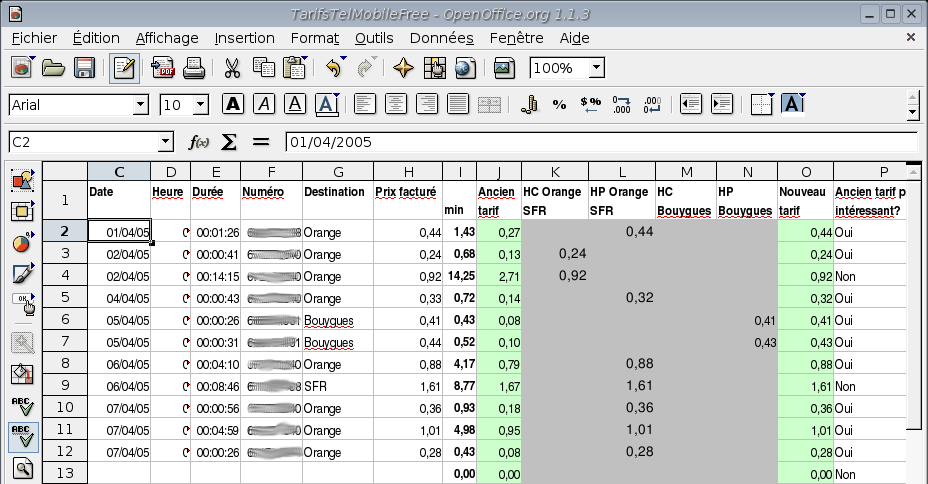This screenshot has height=484, width=928.
Task: Decrease the cell indent
Action: [x=691, y=105]
